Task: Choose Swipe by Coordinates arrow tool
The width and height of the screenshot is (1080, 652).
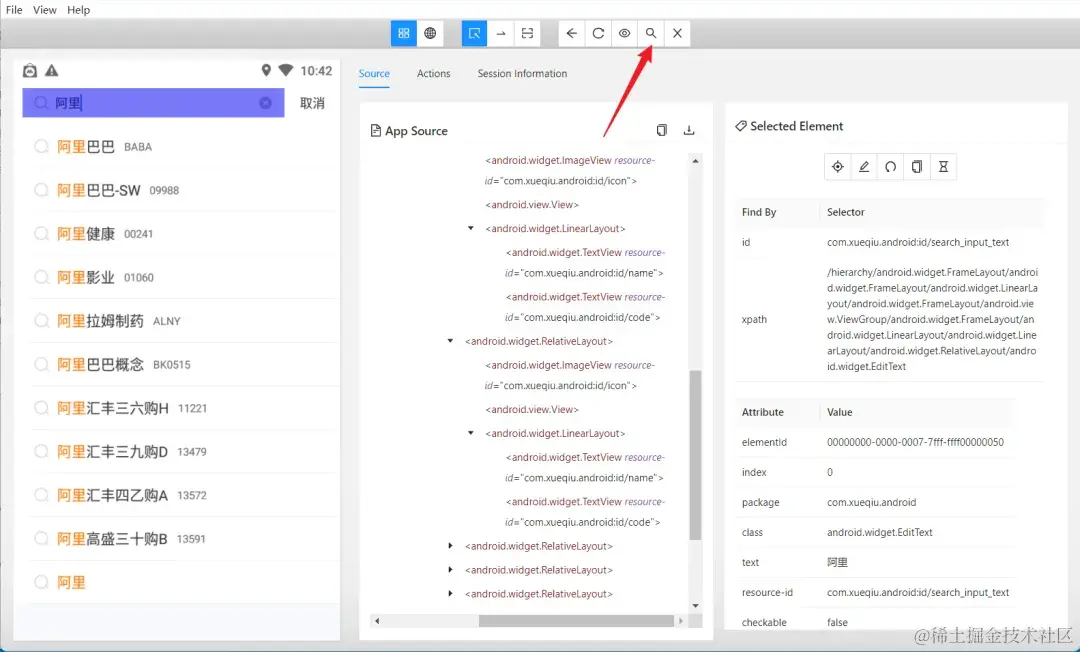Action: coord(501,33)
